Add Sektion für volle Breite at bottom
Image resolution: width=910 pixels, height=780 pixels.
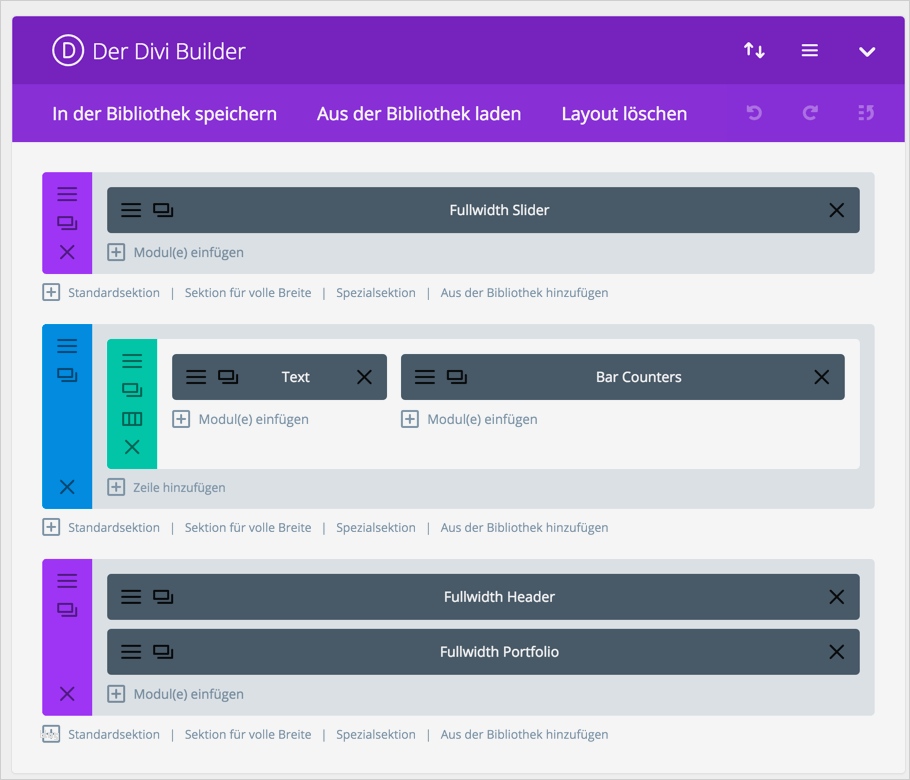248,735
